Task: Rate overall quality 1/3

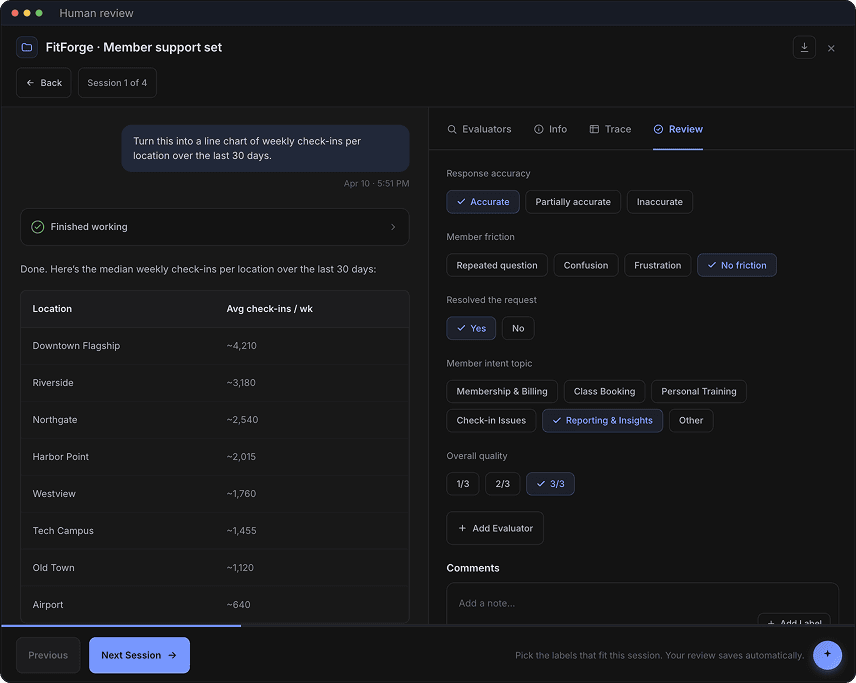Action: (x=463, y=484)
